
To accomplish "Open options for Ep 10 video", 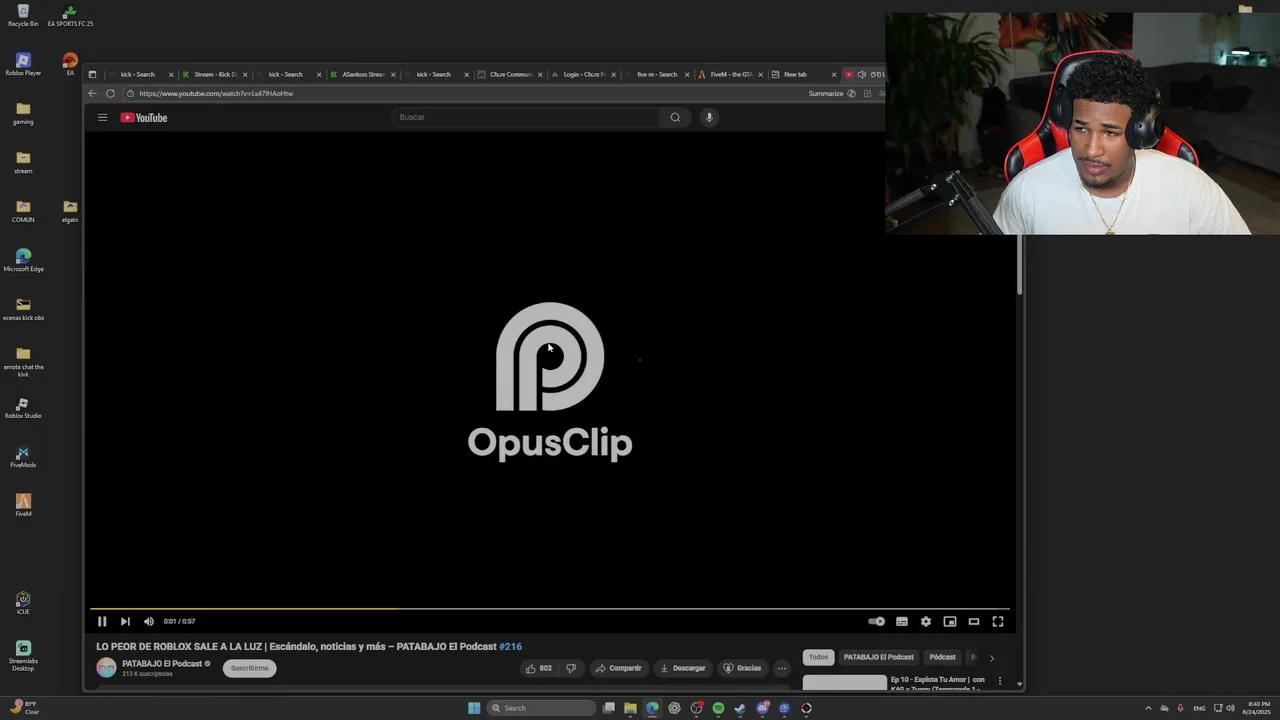I will tap(999, 681).
